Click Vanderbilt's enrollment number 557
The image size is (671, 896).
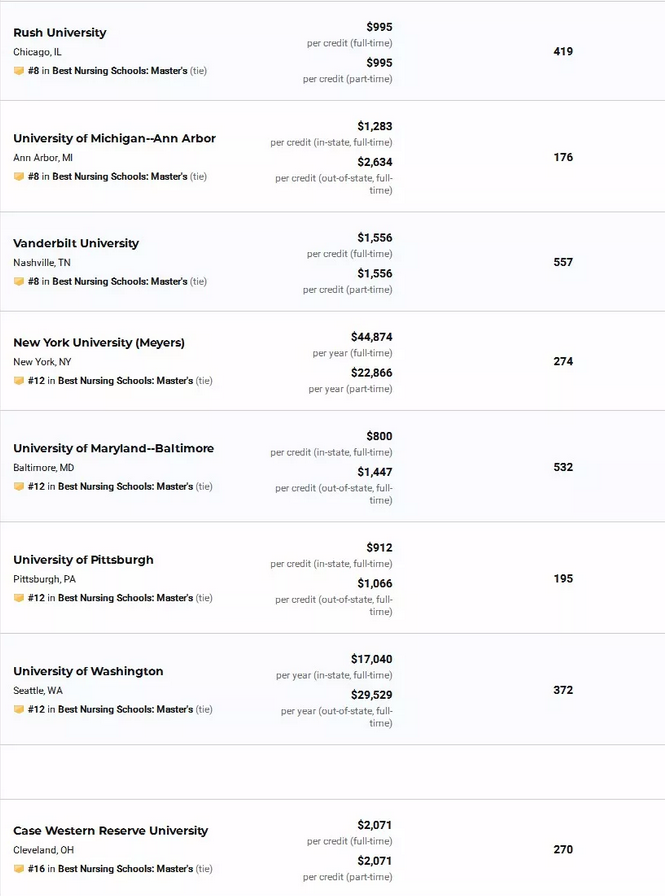(x=563, y=262)
